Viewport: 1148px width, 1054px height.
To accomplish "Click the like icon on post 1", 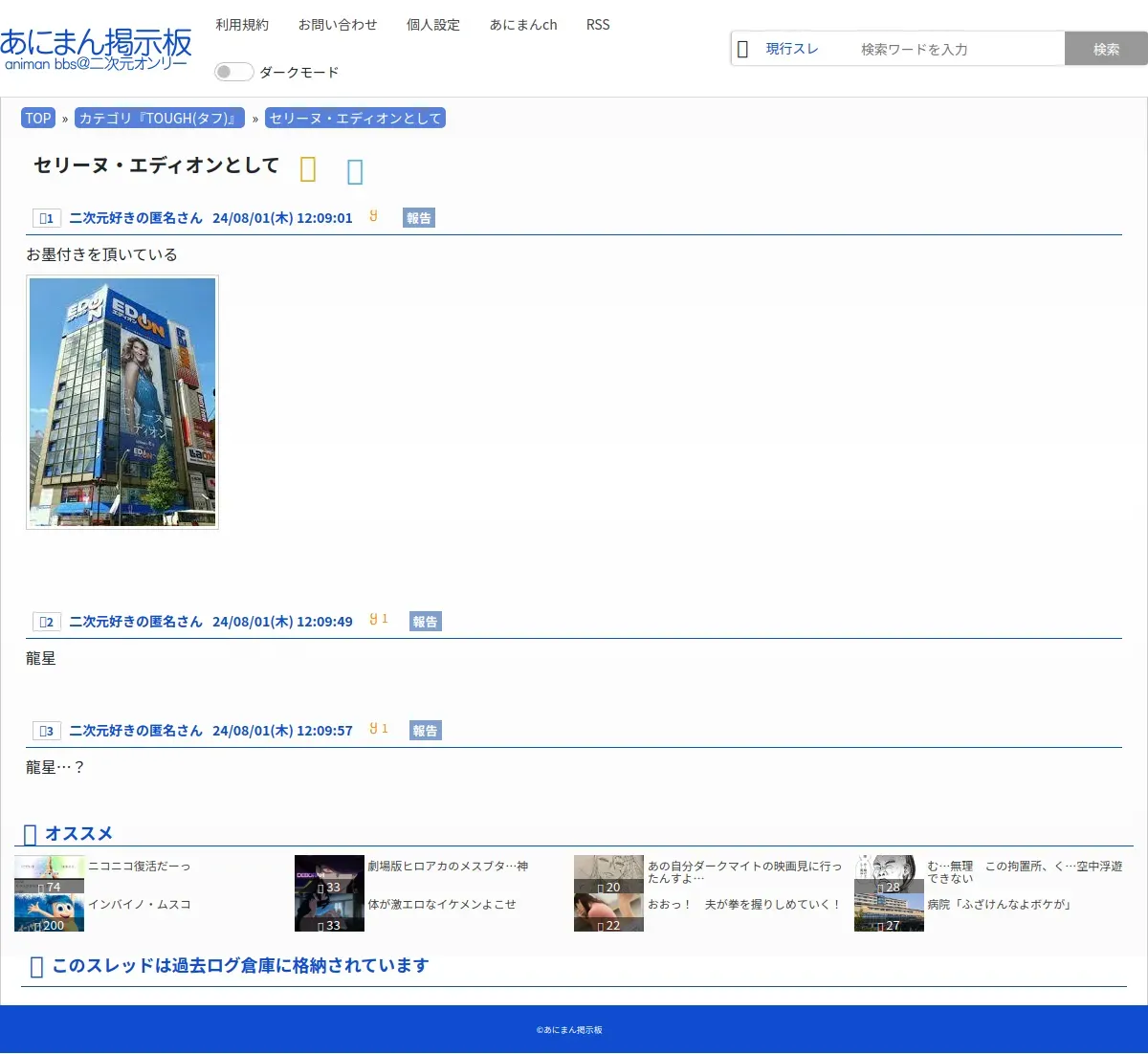I will click(374, 216).
